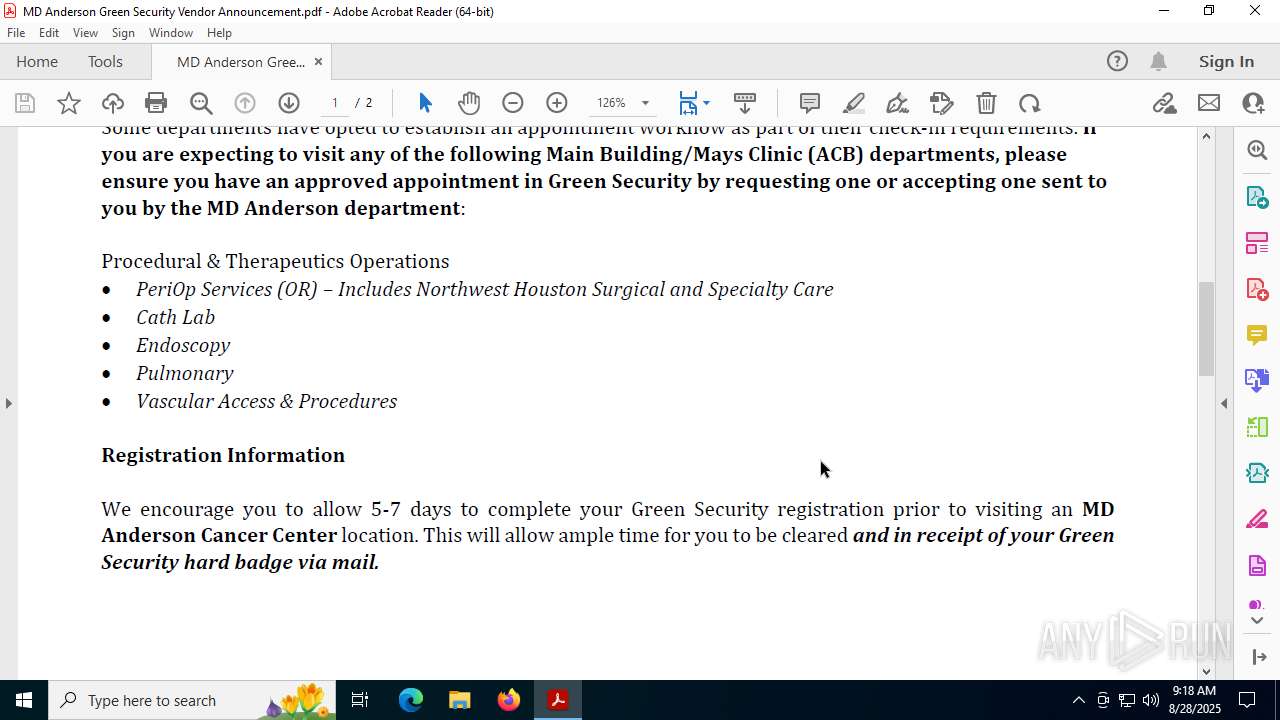1280x720 pixels.
Task: Open the teal Protect/Compress PDF tool
Action: [x=1257, y=473]
